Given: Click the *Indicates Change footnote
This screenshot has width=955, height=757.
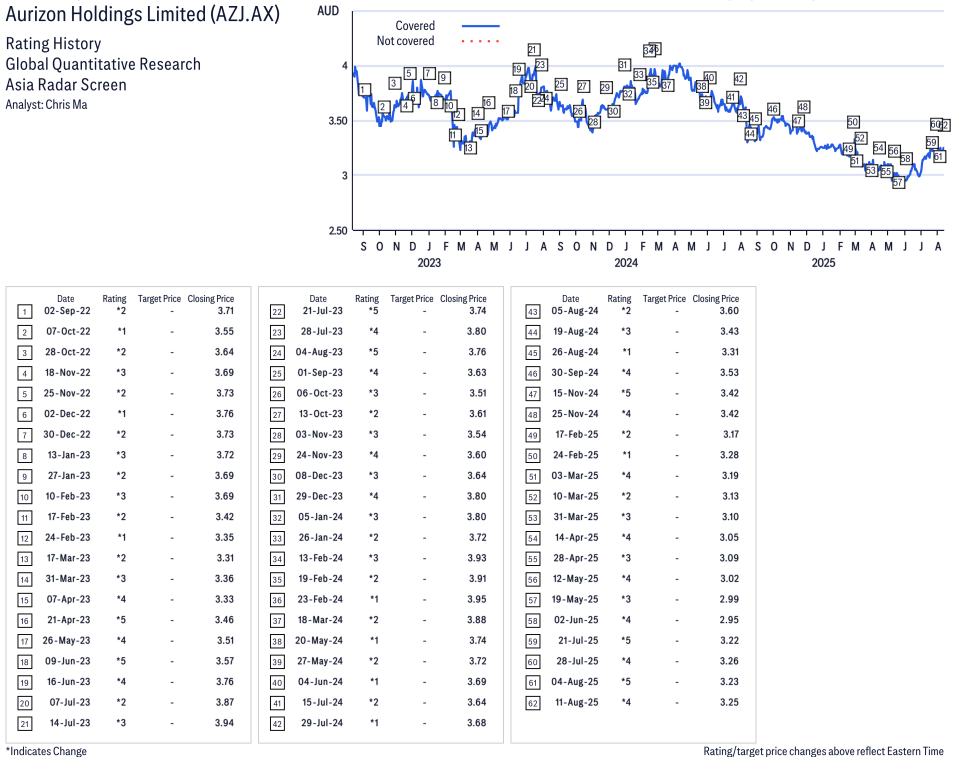Looking at the screenshot, I should 46,751.
